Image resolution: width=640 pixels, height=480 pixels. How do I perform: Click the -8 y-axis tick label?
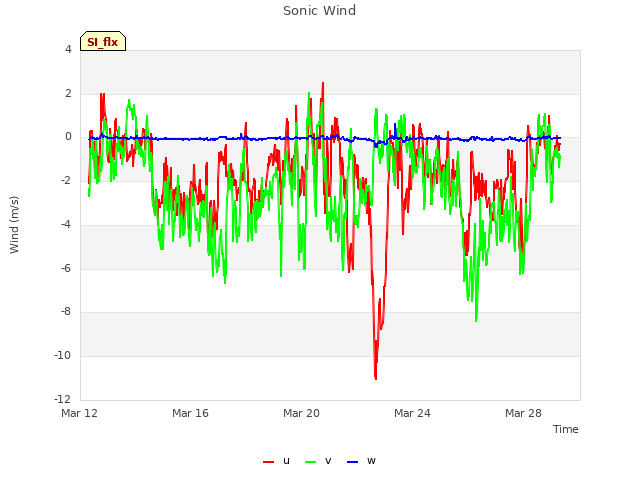coord(66,312)
